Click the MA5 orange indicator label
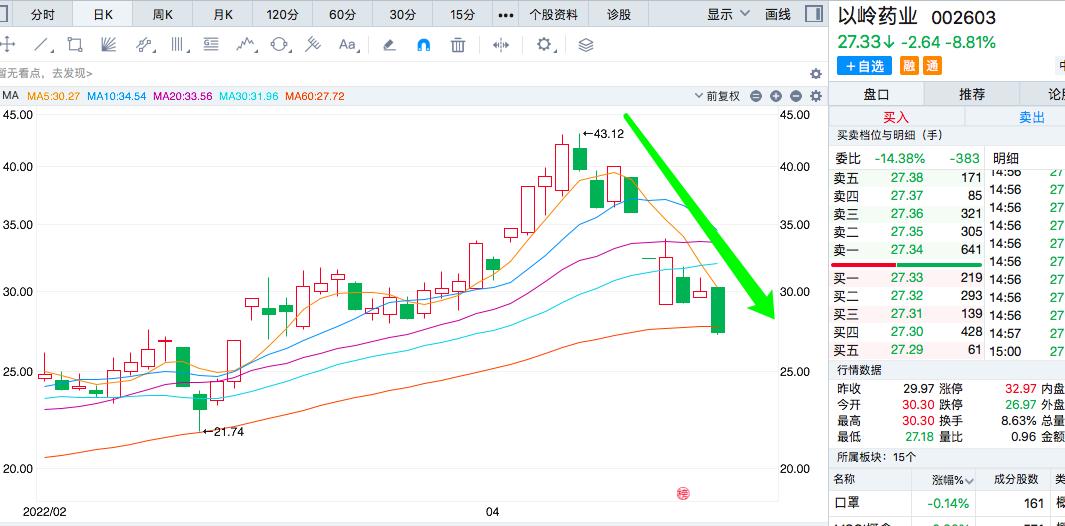 point(53,96)
